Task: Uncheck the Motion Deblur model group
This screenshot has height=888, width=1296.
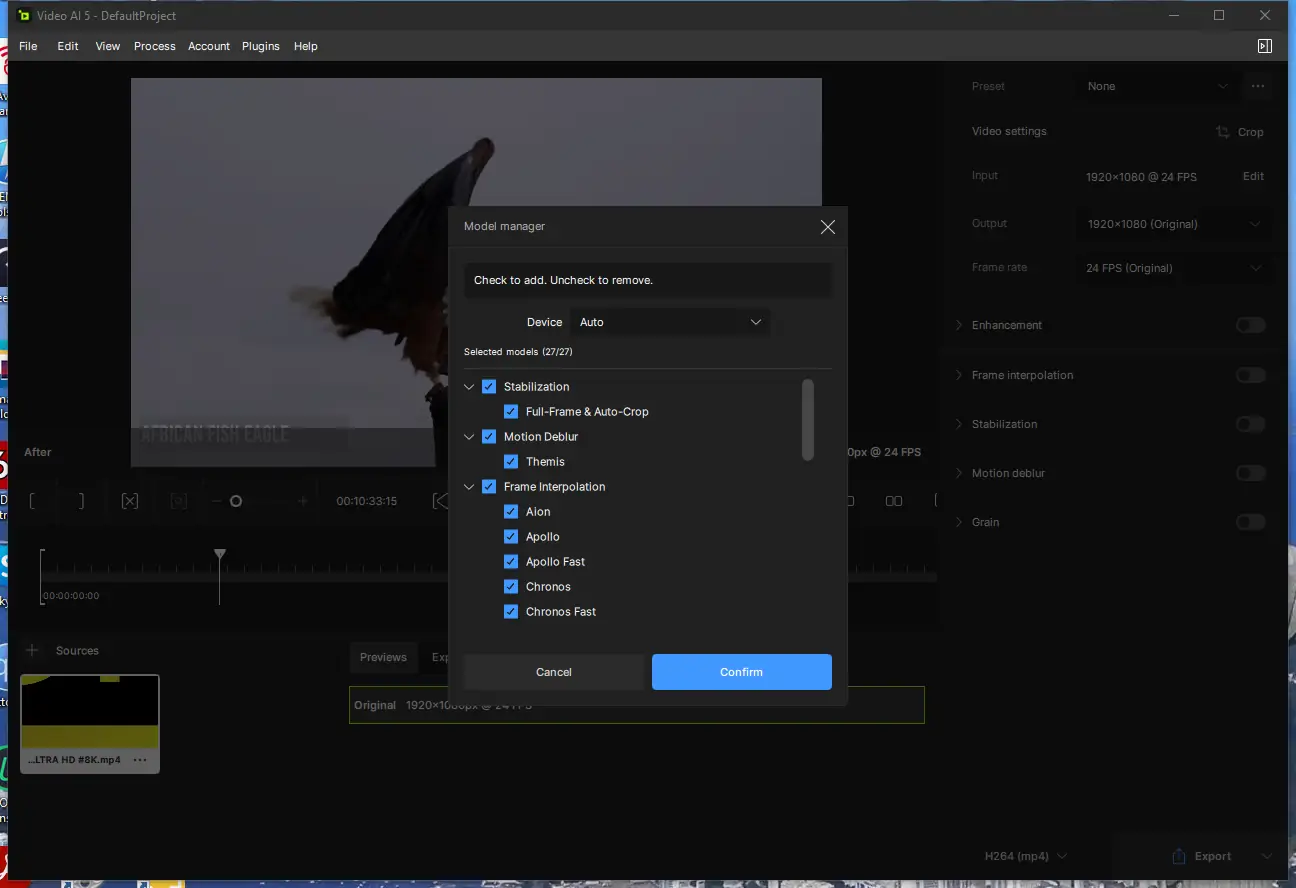Action: coord(489,437)
